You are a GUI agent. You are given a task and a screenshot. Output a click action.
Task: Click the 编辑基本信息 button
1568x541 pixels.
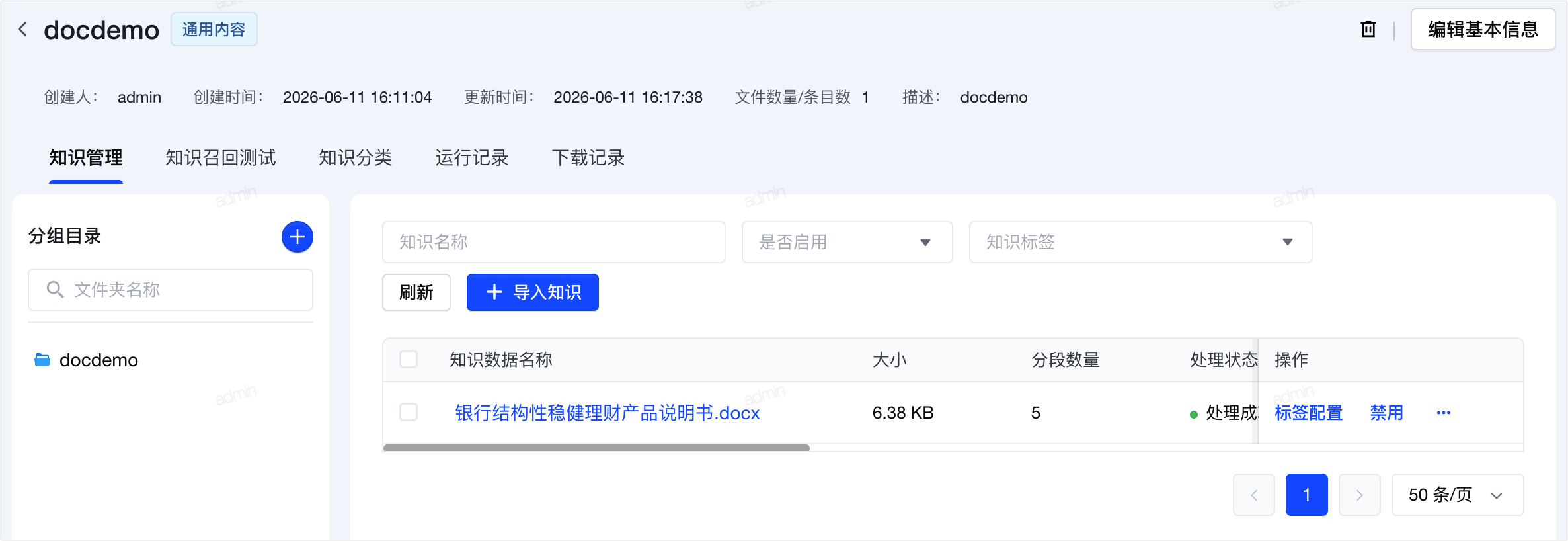point(1483,29)
